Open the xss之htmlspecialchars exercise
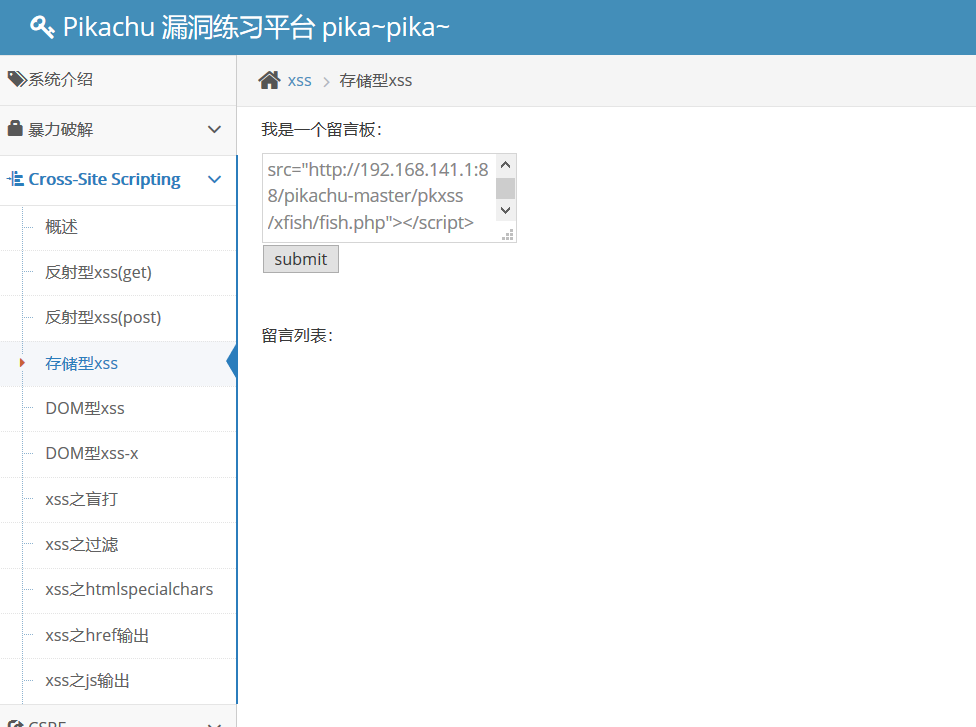 (129, 591)
